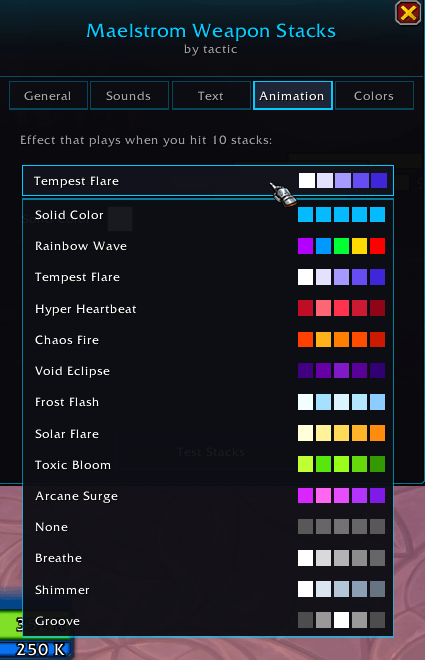Choose the Breathe animation
This screenshot has width=425, height=660.
click(208, 558)
